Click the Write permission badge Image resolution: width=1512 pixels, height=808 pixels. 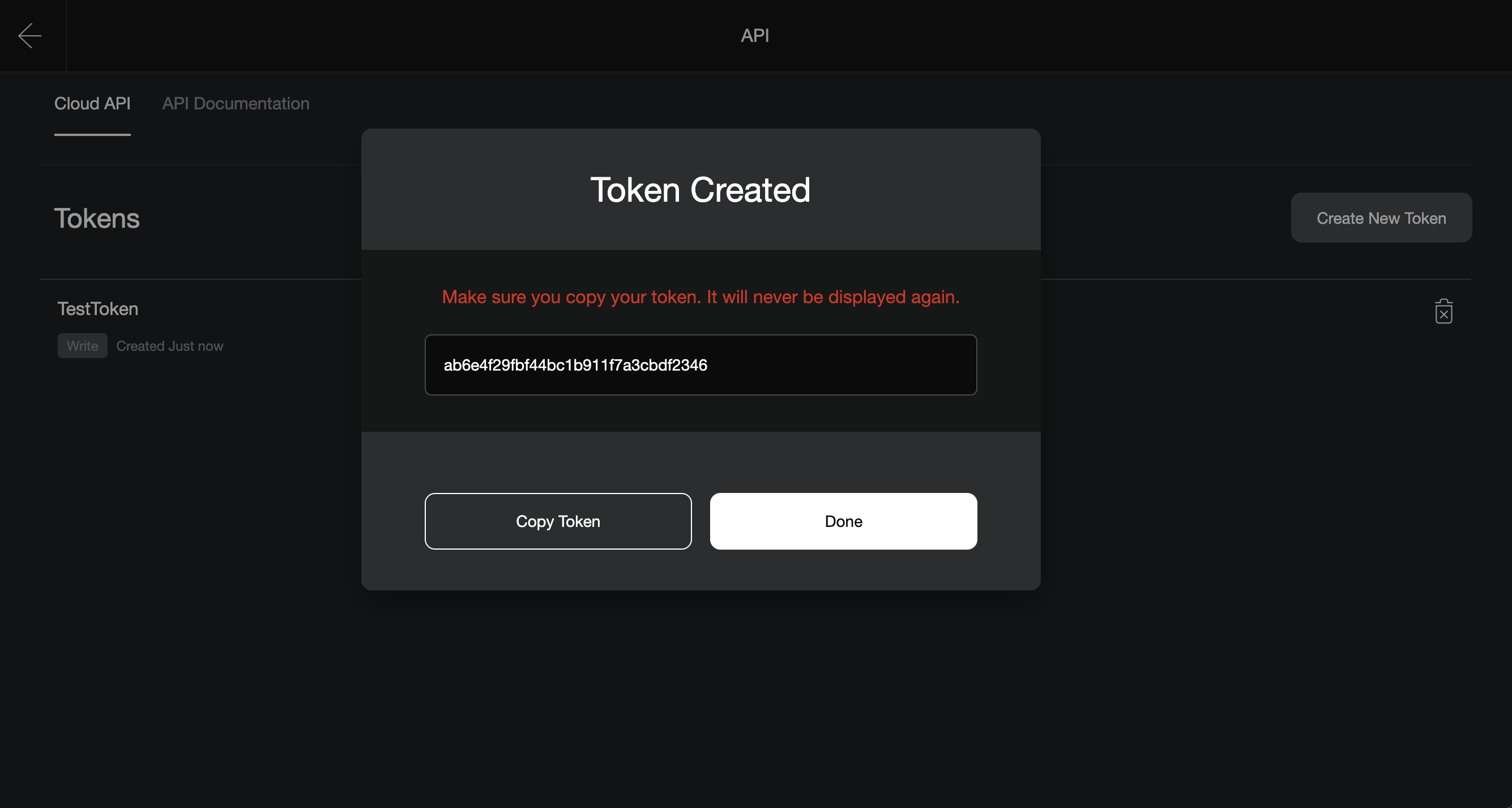[82, 346]
